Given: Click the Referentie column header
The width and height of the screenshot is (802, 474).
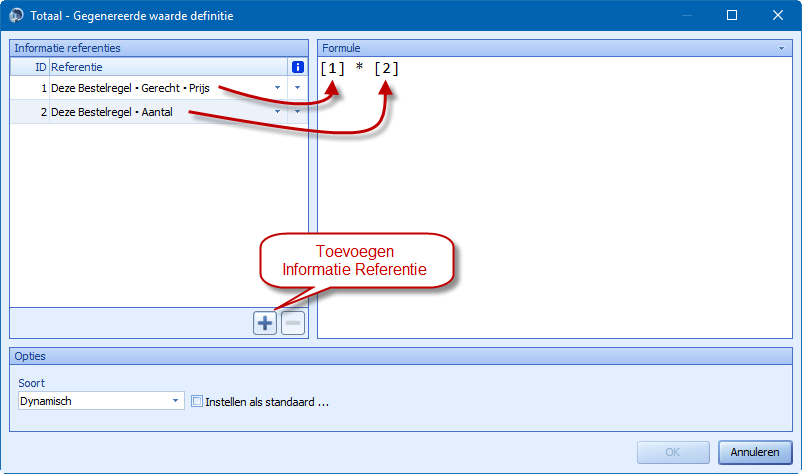Looking at the screenshot, I should (x=169, y=67).
